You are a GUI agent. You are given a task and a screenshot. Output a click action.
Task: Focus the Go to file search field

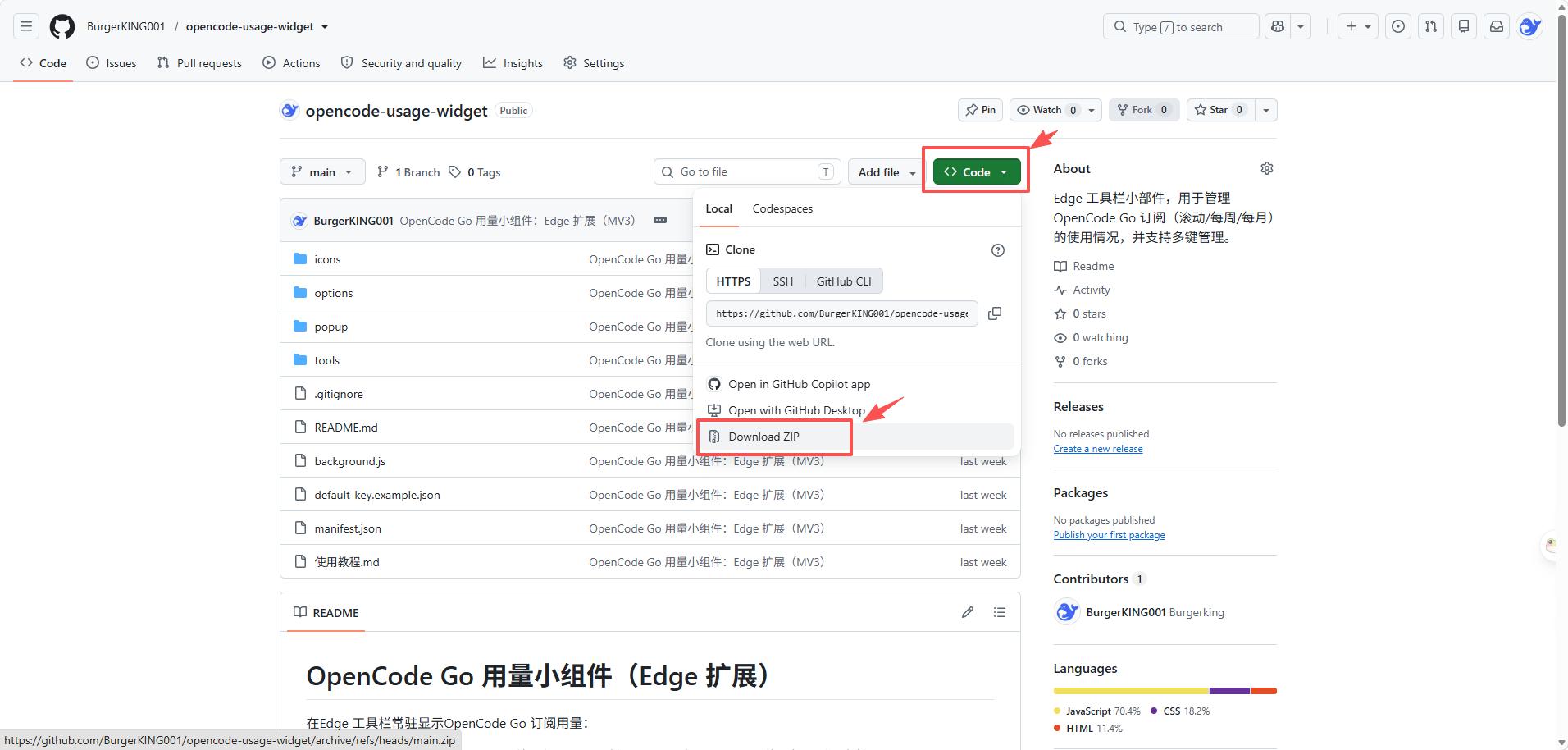click(x=748, y=171)
